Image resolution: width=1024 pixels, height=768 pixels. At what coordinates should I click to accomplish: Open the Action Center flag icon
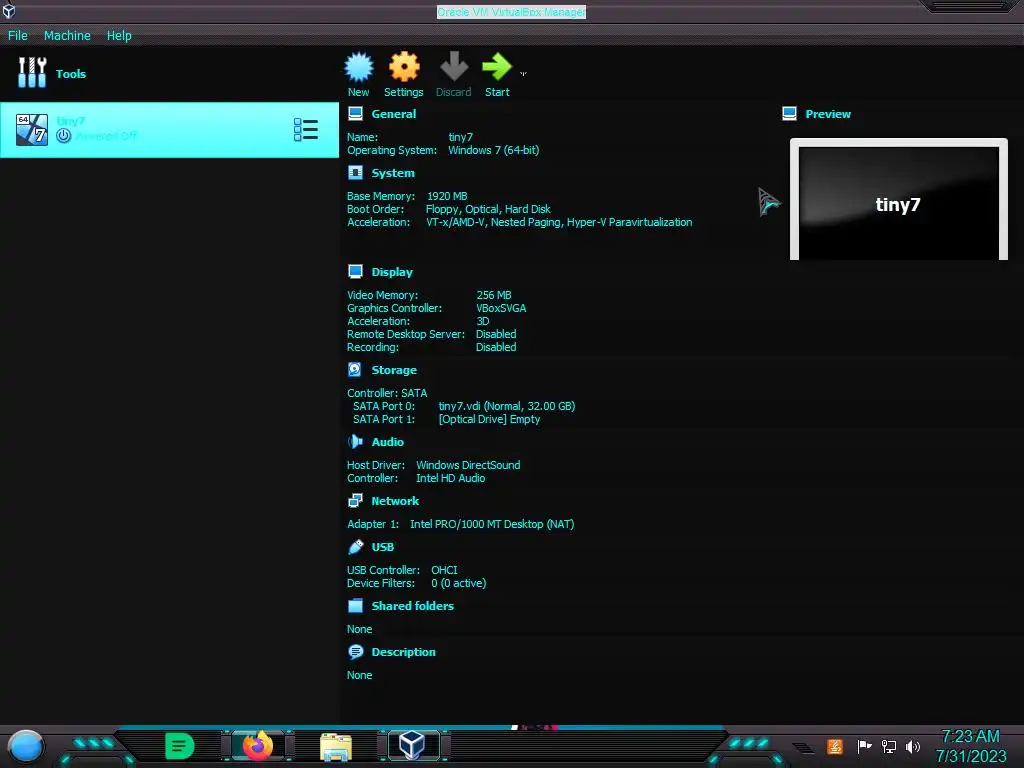point(864,746)
